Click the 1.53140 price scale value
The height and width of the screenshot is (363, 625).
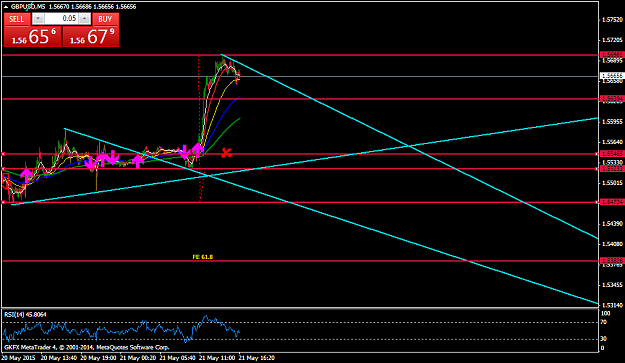612,305
